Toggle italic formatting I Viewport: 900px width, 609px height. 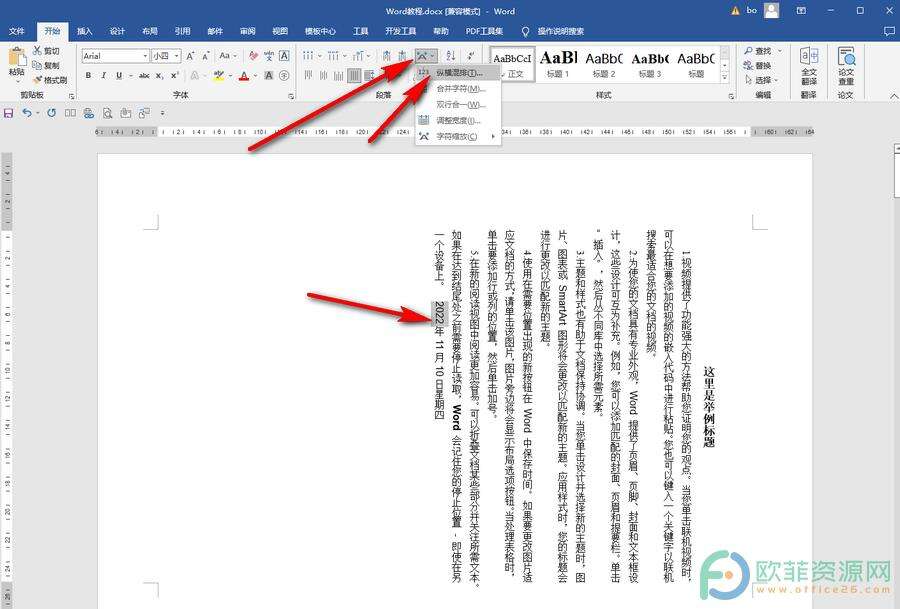tap(103, 75)
